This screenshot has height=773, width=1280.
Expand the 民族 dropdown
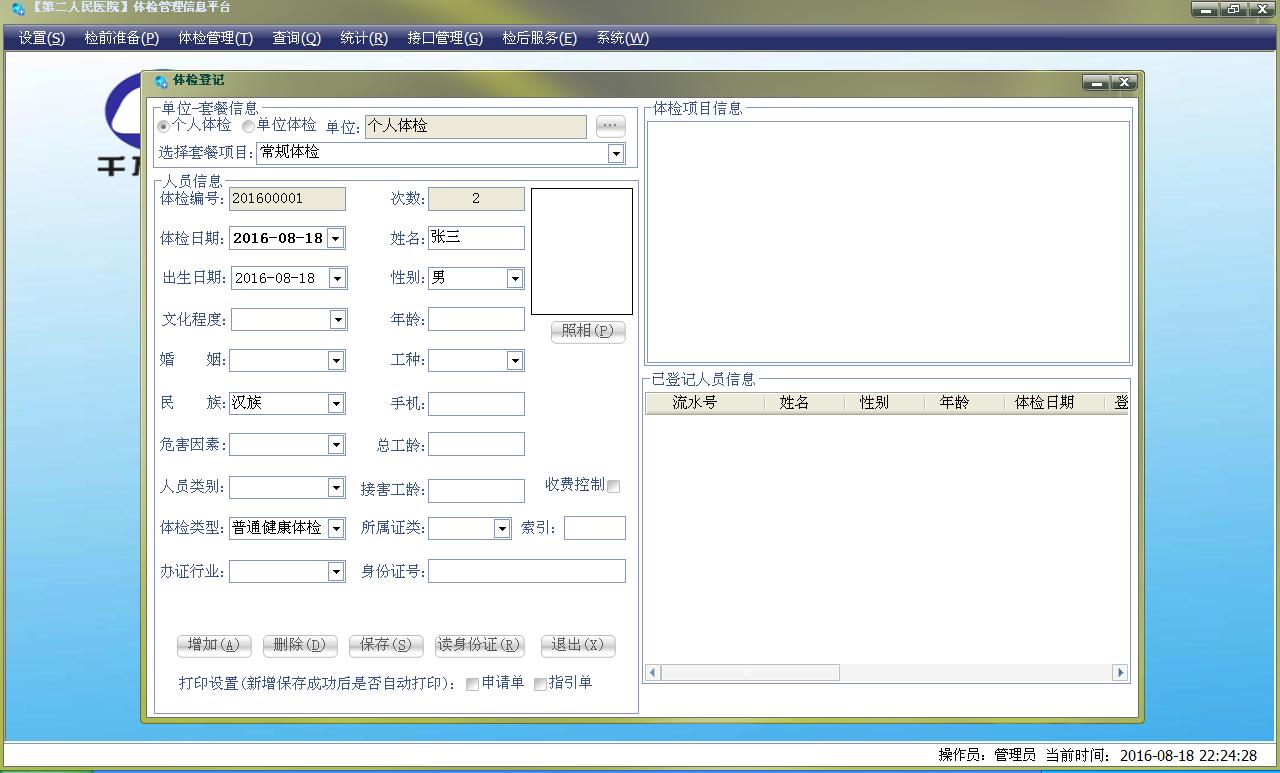pyautogui.click(x=336, y=403)
